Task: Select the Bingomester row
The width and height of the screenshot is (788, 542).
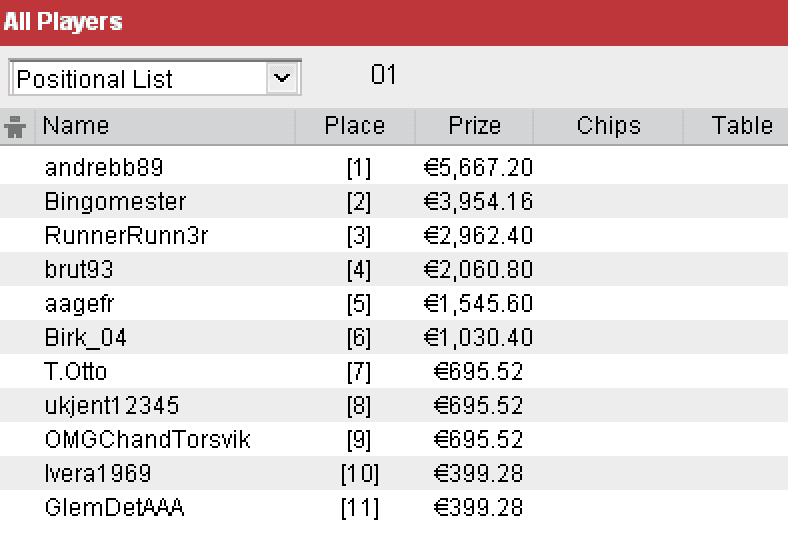Action: pos(394,201)
